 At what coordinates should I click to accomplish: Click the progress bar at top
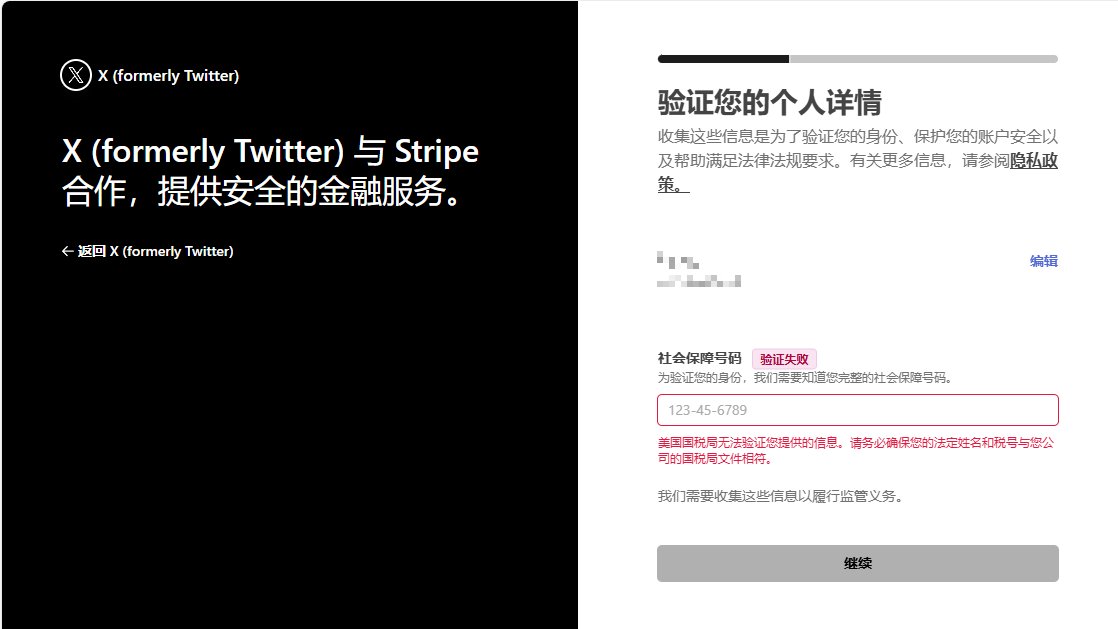pyautogui.click(x=858, y=59)
